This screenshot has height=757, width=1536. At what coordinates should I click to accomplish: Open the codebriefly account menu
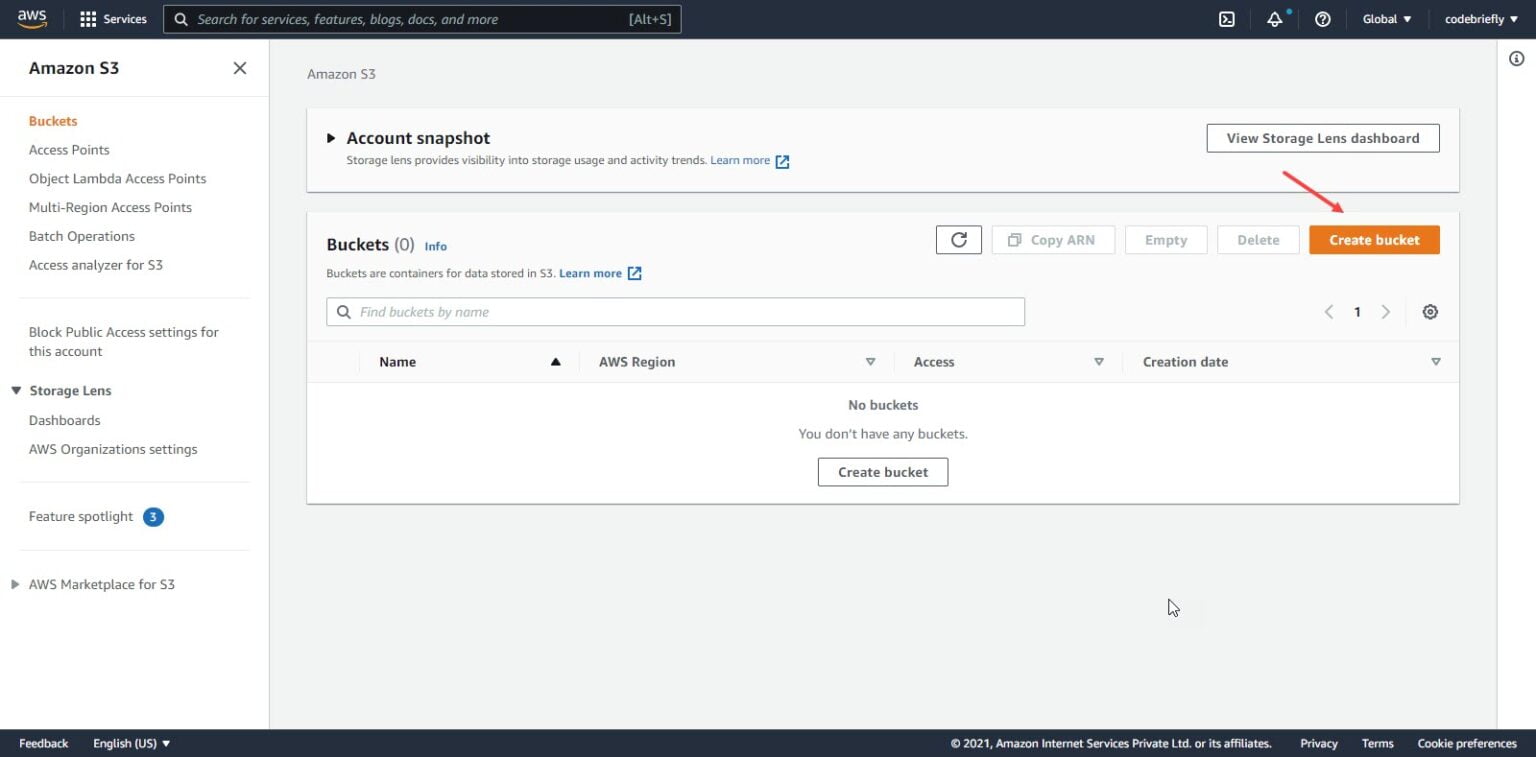click(1478, 18)
